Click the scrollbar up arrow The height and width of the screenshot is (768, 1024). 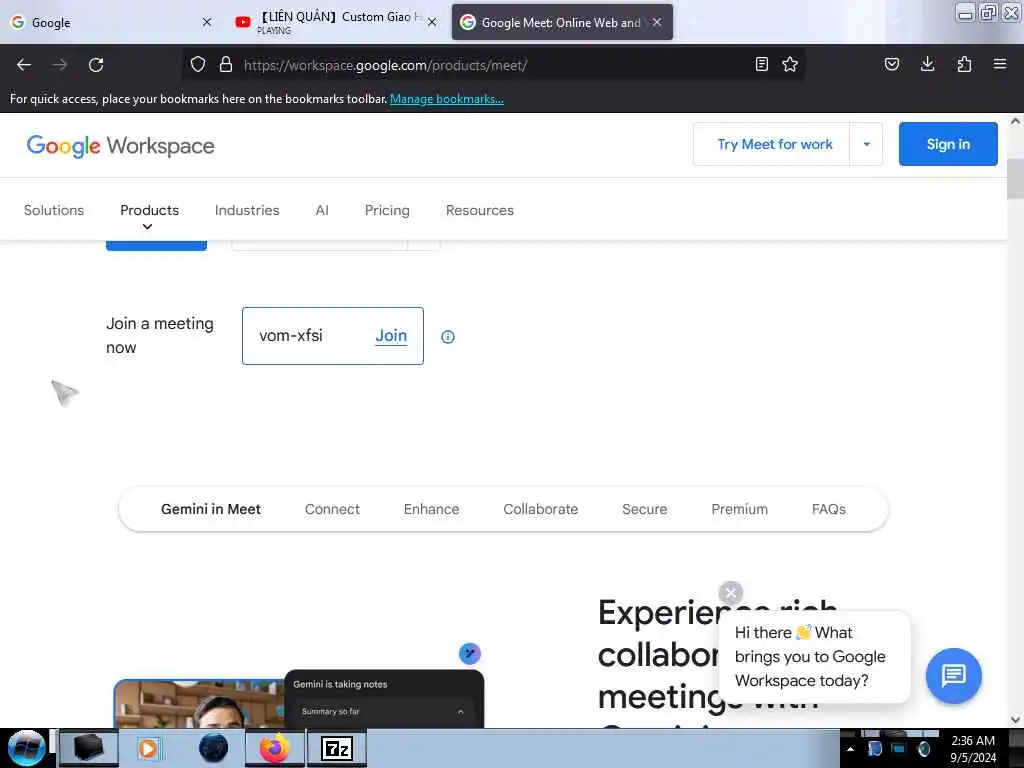[1015, 121]
